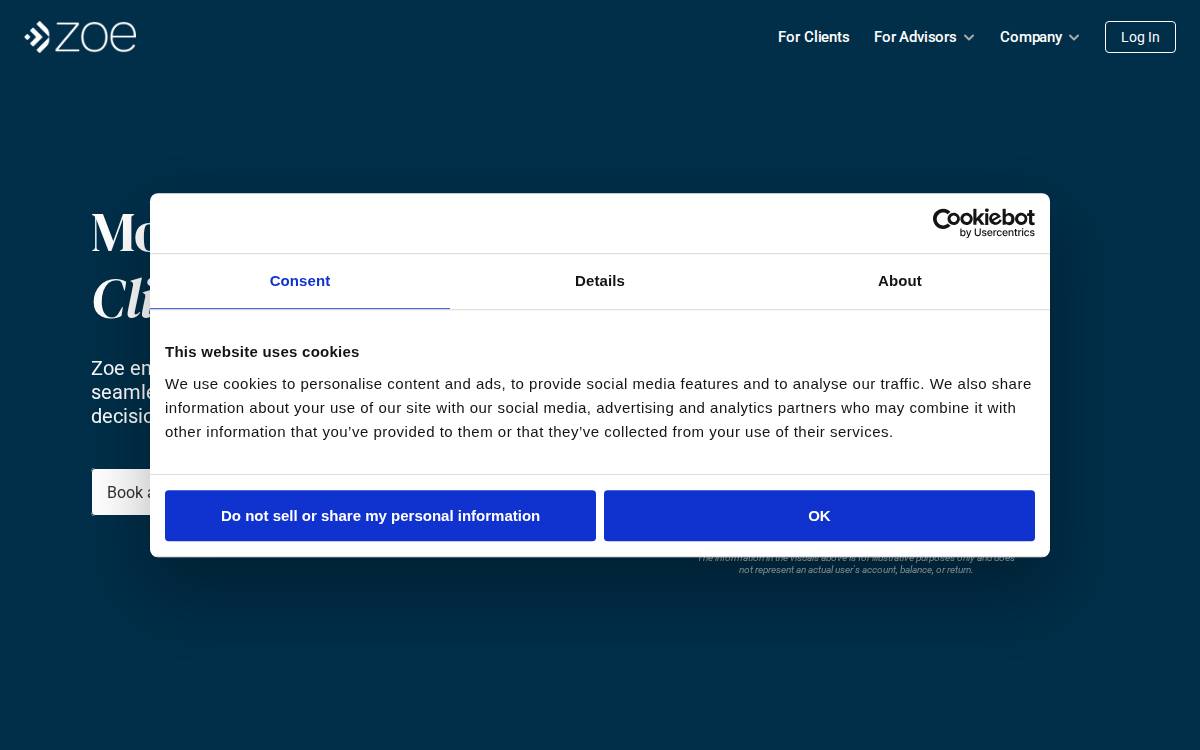
Task: Accept cookies with the OK button
Action: (819, 516)
